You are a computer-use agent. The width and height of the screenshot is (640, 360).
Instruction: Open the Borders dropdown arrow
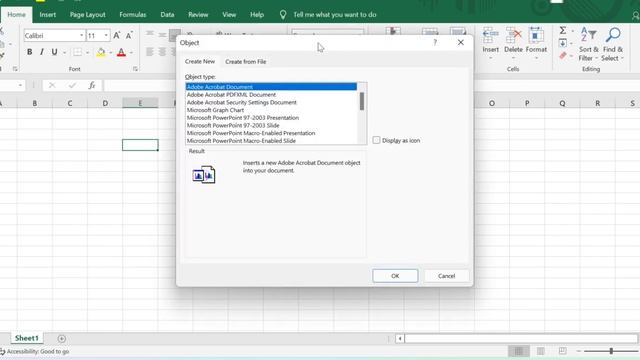click(87, 53)
